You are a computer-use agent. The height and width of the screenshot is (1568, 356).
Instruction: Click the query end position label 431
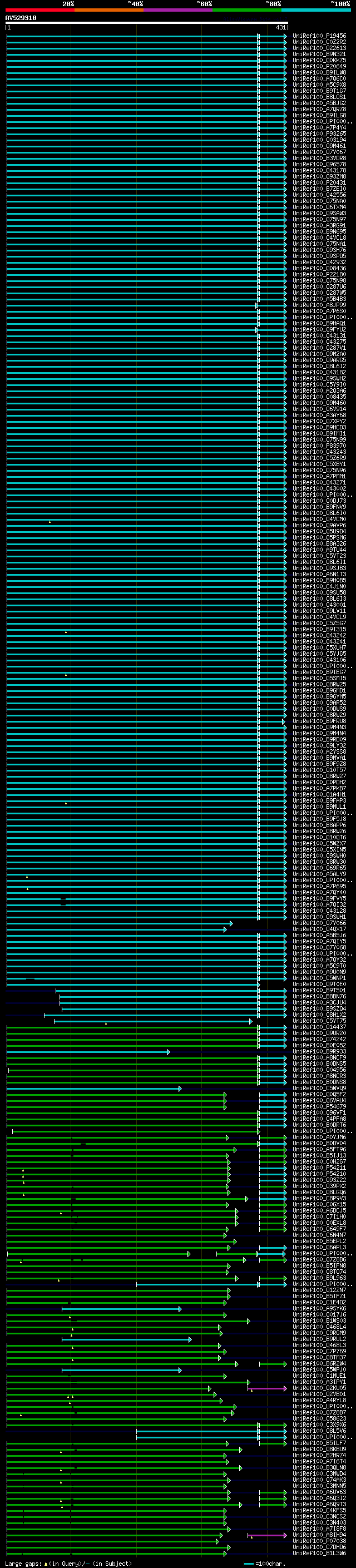coord(280,27)
